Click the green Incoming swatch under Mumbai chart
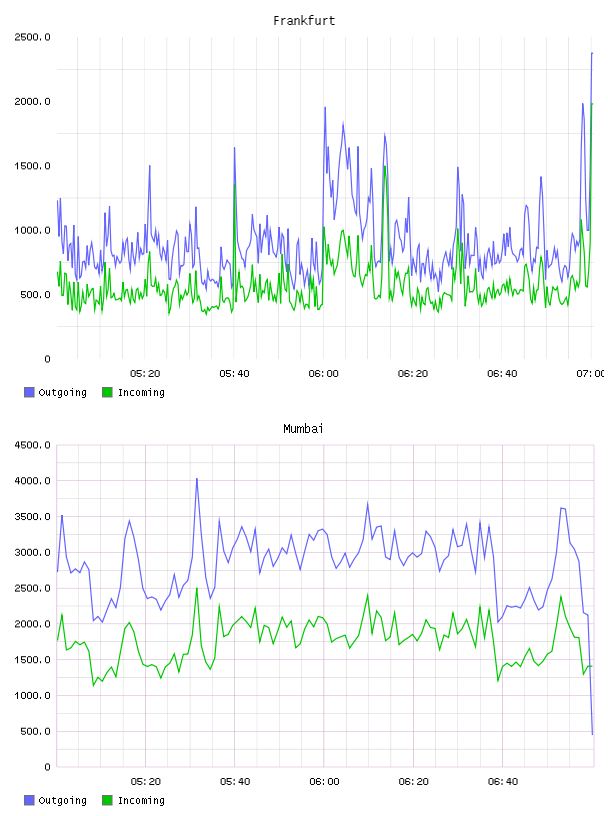 point(107,800)
